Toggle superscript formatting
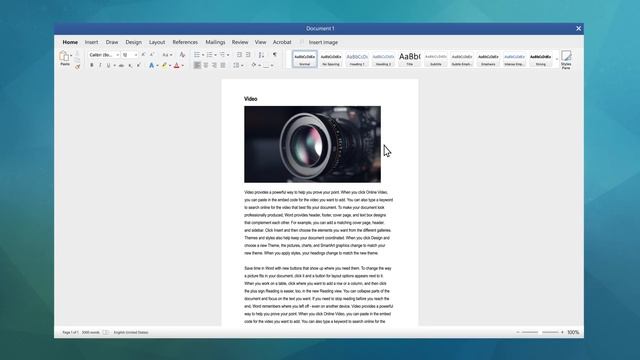The image size is (640, 360). 139,65
